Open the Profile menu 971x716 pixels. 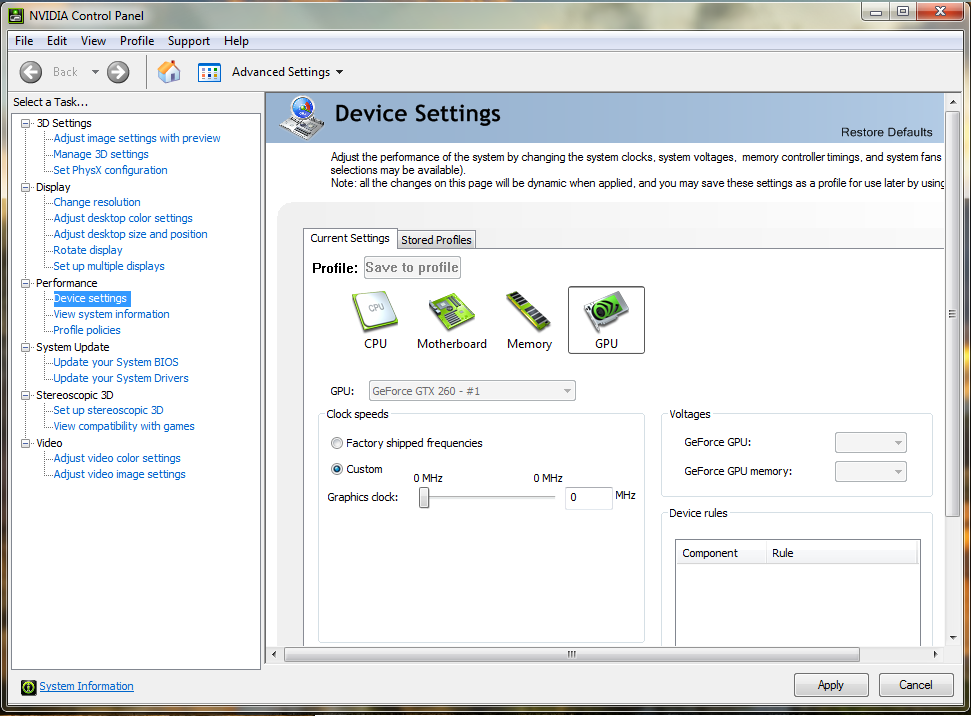137,41
